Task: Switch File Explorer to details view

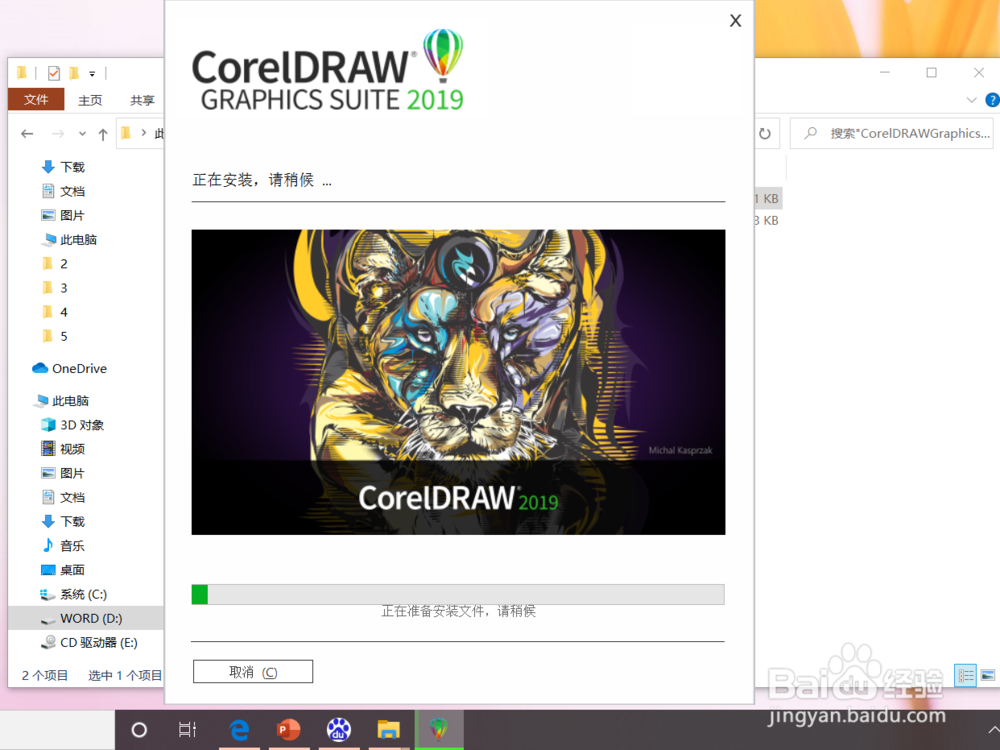Action: click(x=965, y=675)
